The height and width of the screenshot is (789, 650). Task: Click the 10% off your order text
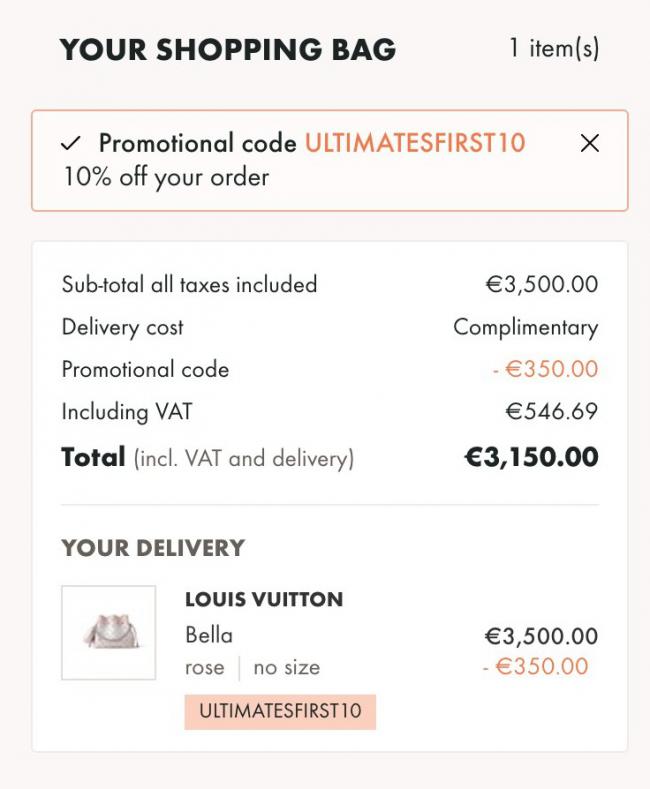pos(167,177)
